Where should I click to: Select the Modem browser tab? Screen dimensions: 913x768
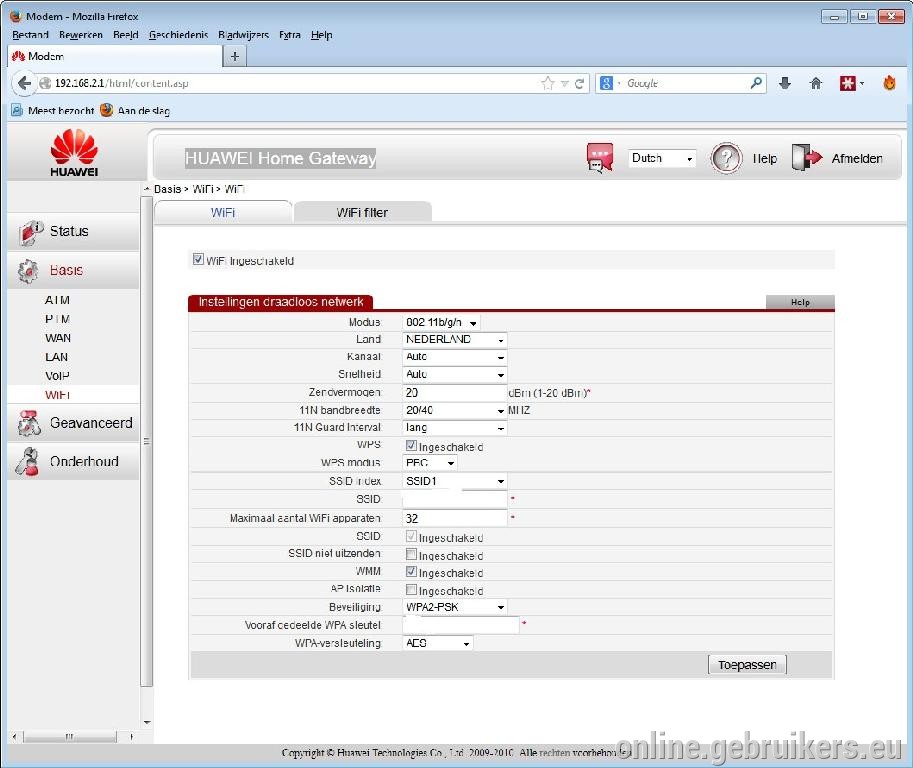point(115,56)
